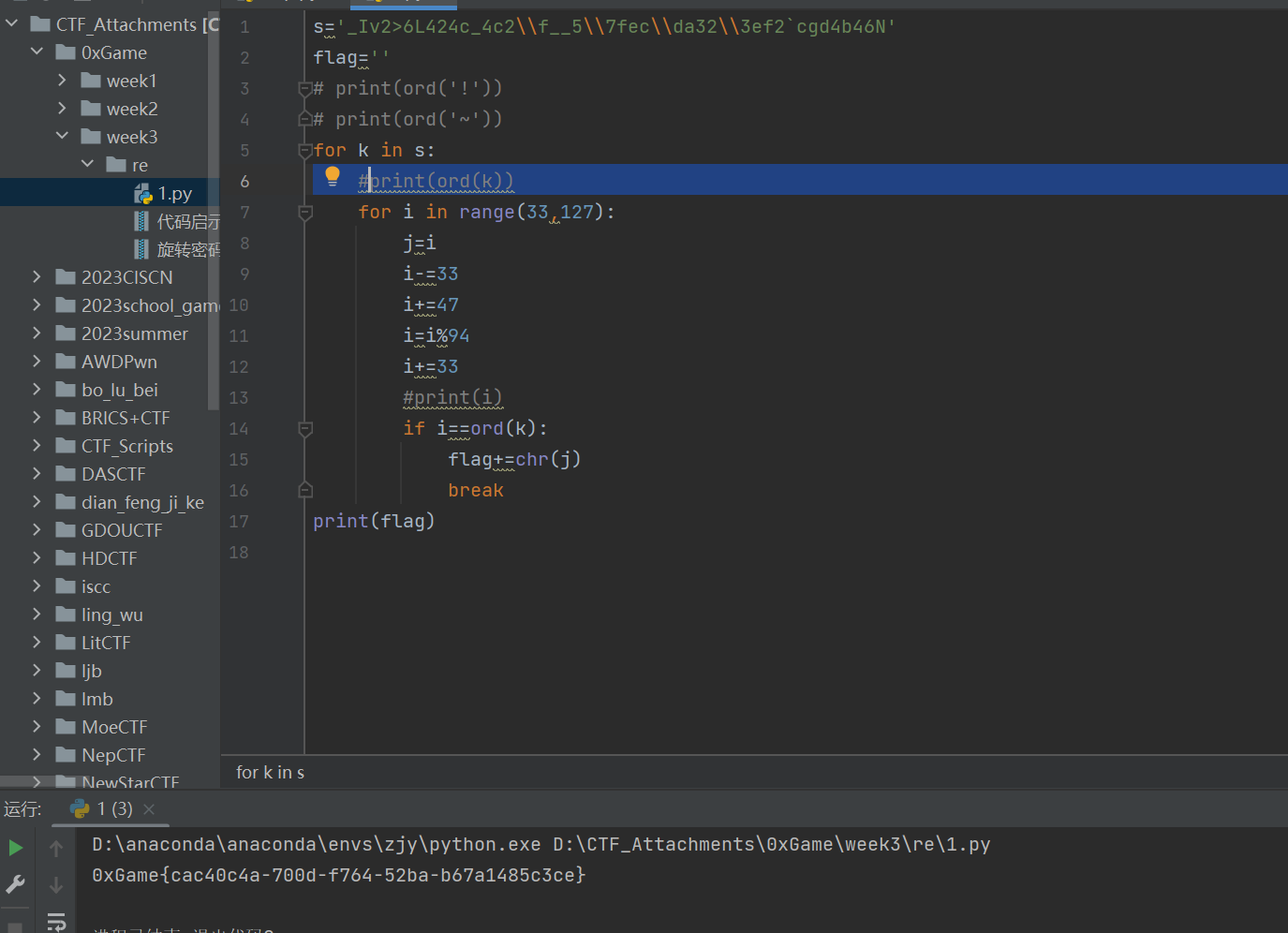Viewport: 1288px width, 933px height.
Task: Select the 代码启示 archive file in tree
Action: click(187, 221)
